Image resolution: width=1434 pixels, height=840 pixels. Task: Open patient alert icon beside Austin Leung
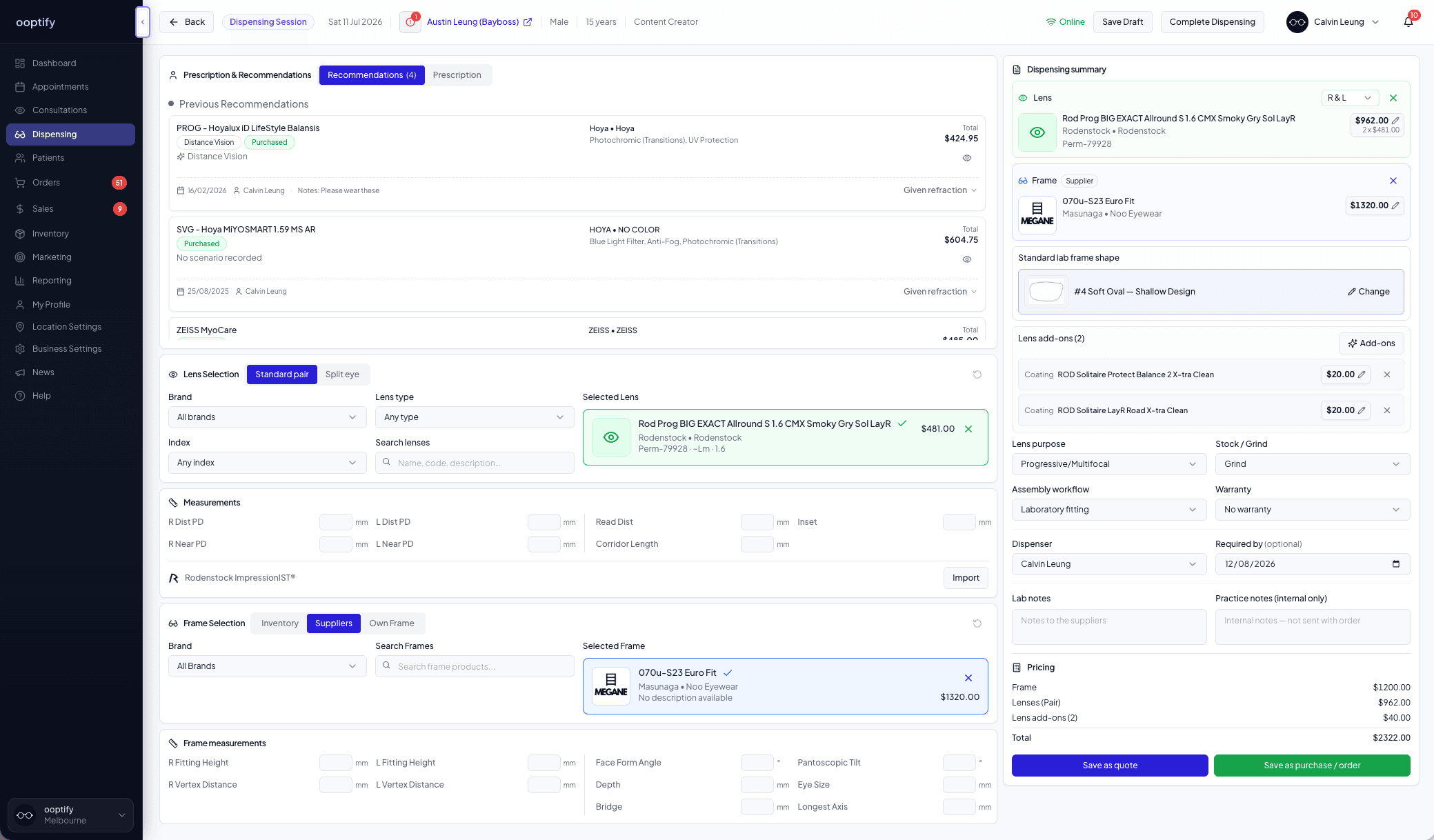click(x=410, y=22)
